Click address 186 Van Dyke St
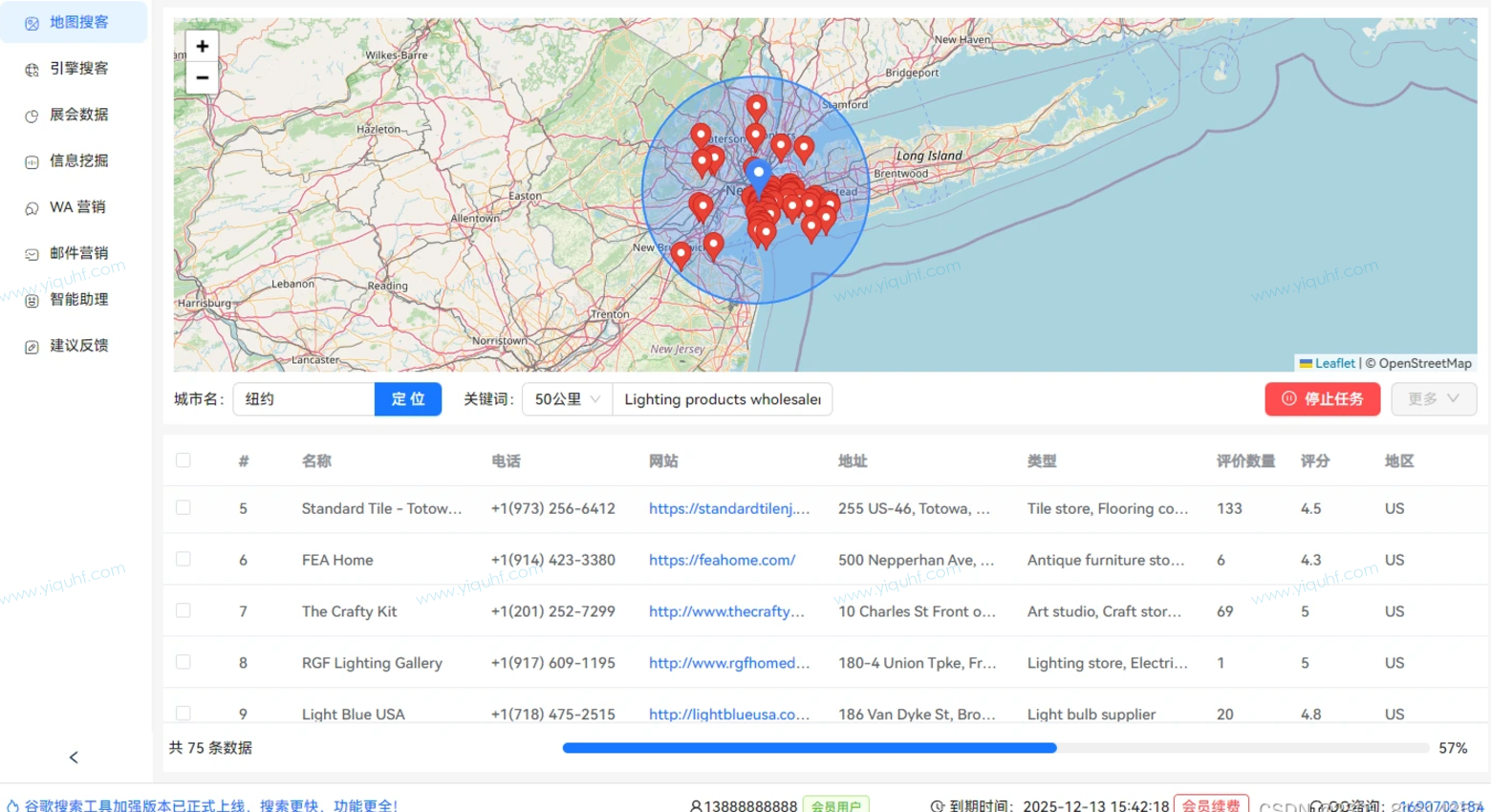The height and width of the screenshot is (812, 1491). coord(917,715)
